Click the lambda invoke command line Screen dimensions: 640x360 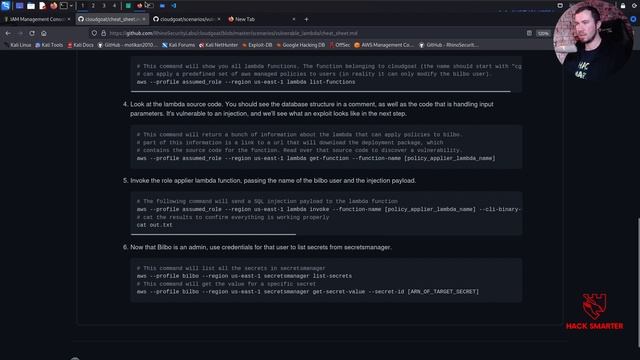tap(329, 209)
